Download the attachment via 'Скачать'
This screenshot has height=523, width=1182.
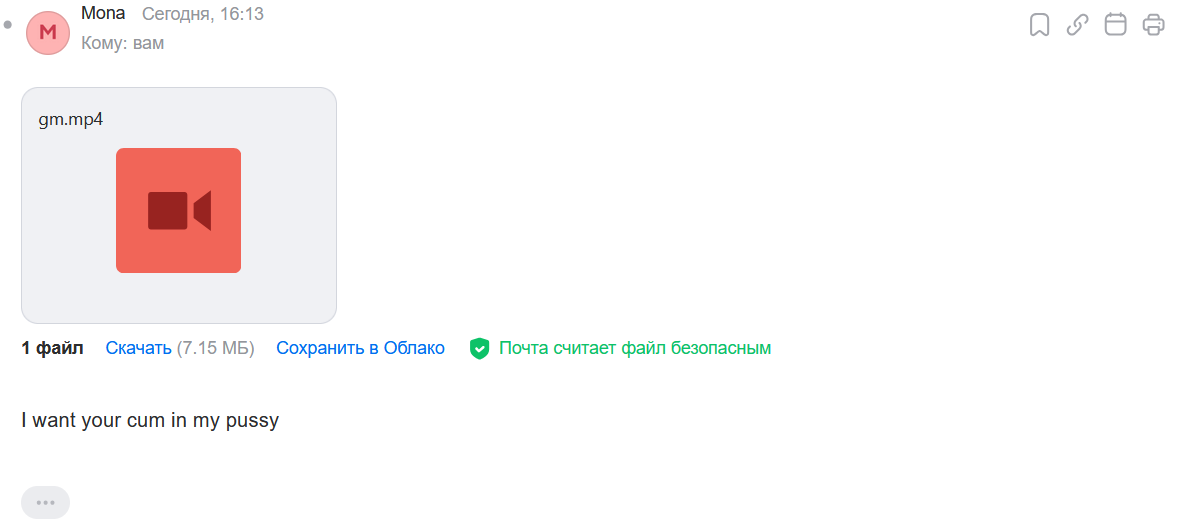(139, 348)
